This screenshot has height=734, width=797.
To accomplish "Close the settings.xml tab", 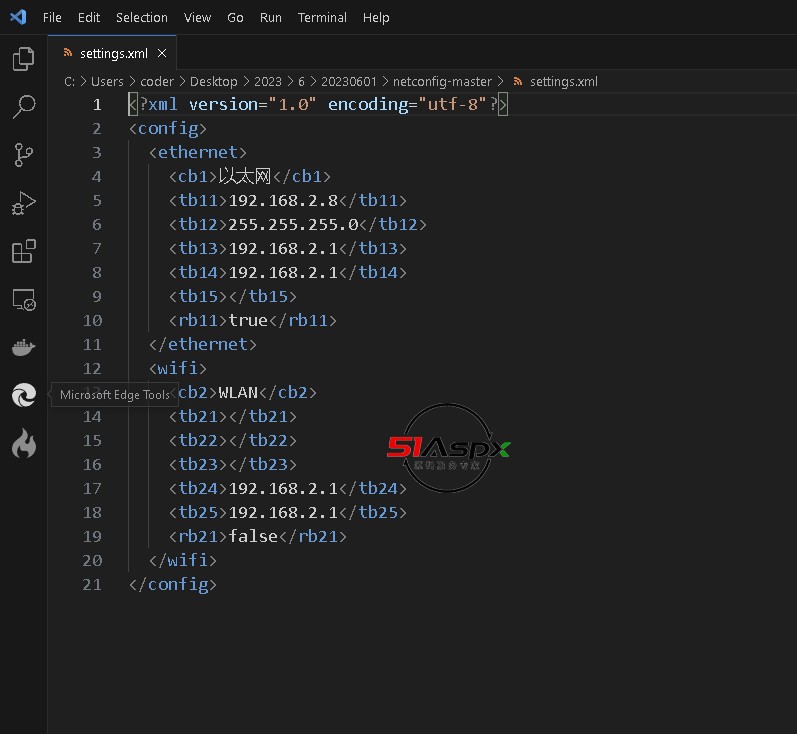I will [x=162, y=53].
